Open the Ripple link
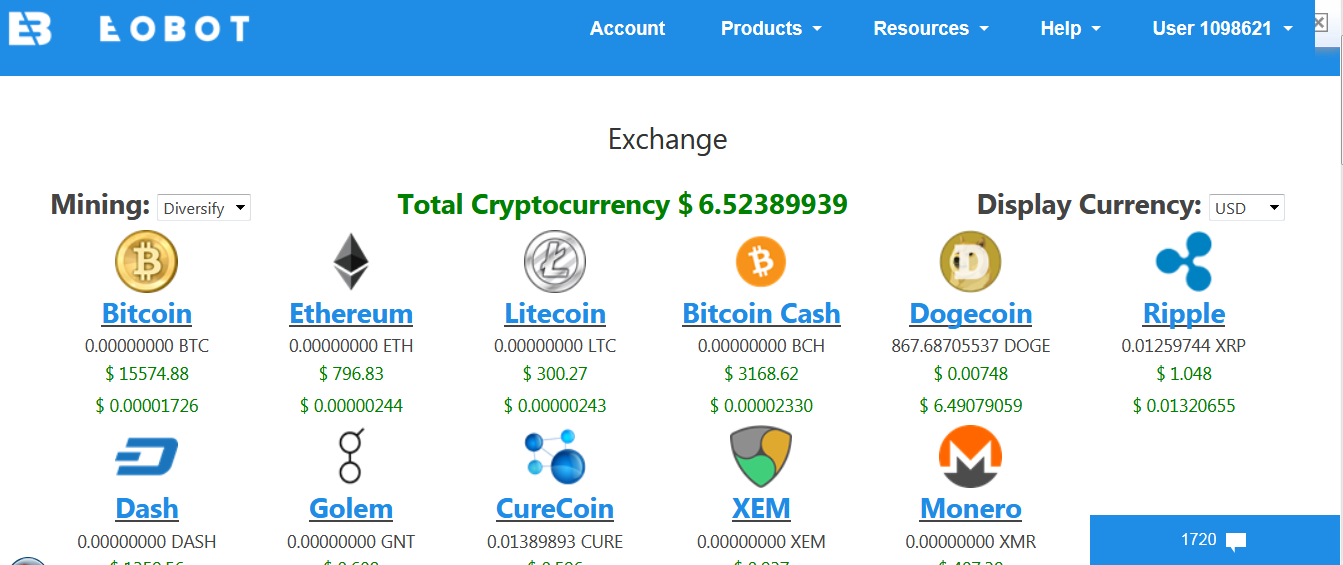The image size is (1343, 565). tap(1184, 314)
